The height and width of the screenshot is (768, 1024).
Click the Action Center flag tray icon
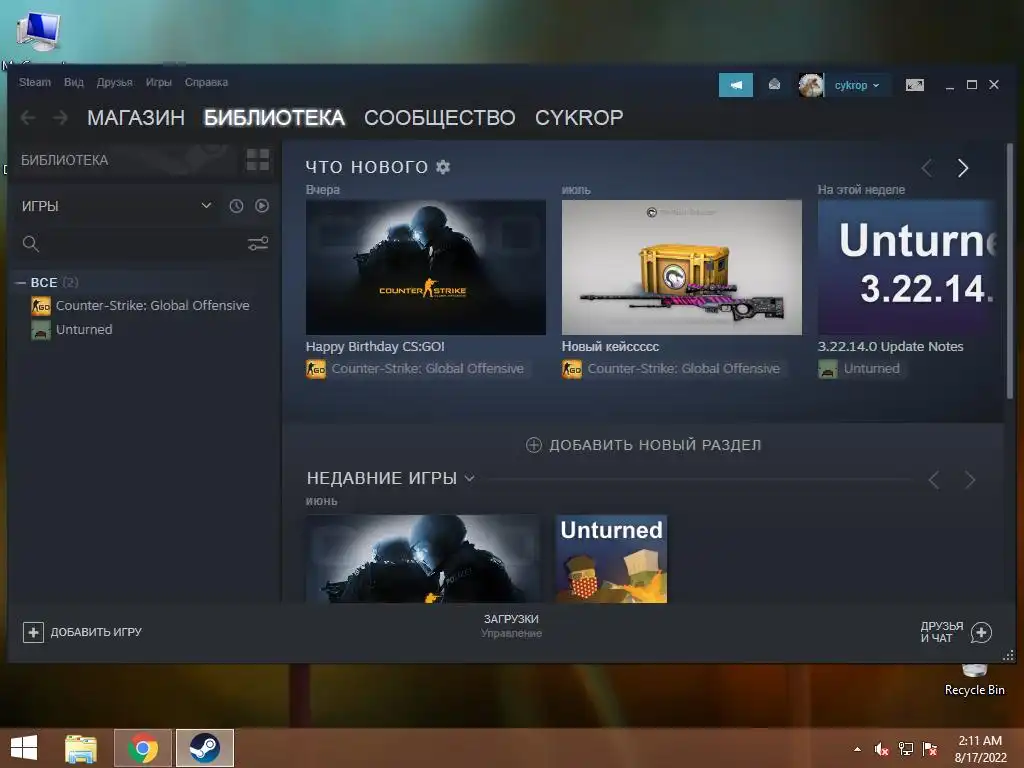coord(930,749)
